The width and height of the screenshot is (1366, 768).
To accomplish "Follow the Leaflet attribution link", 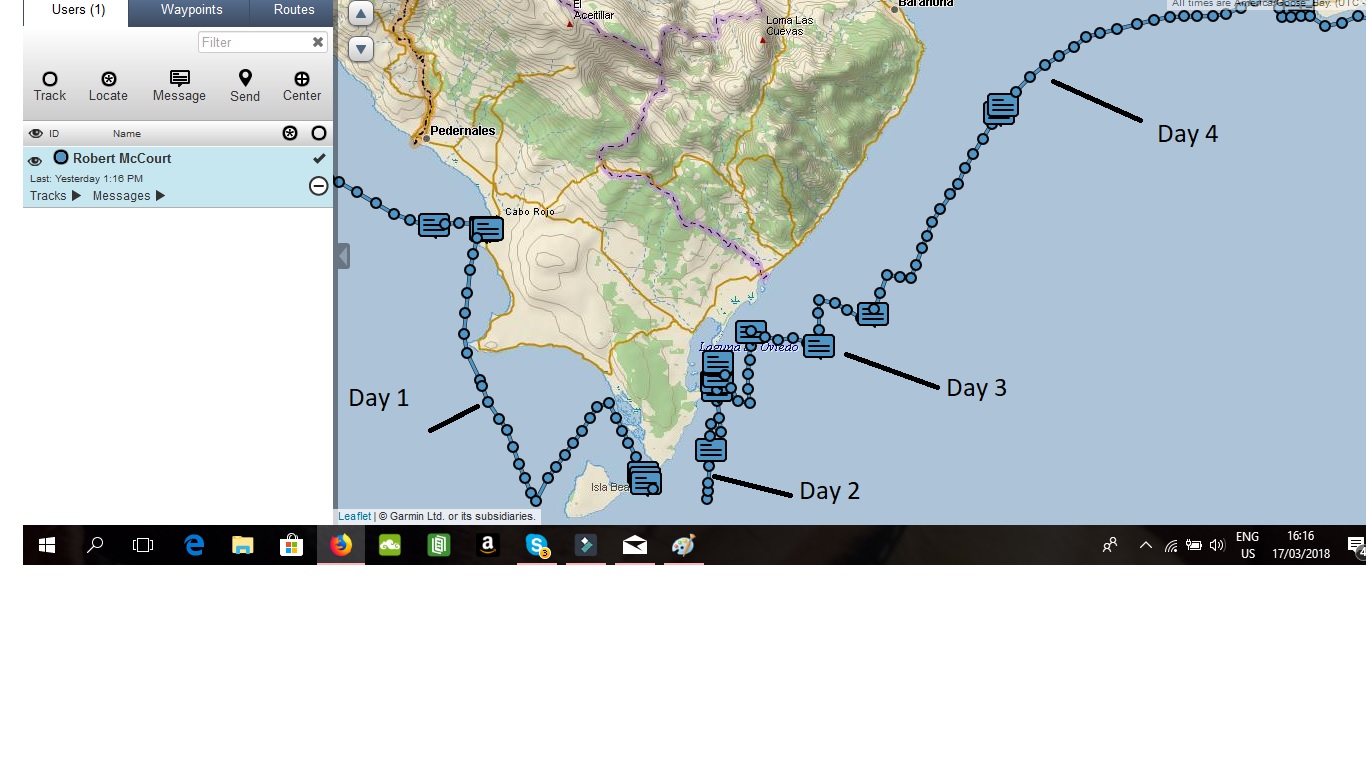I will pyautogui.click(x=354, y=515).
